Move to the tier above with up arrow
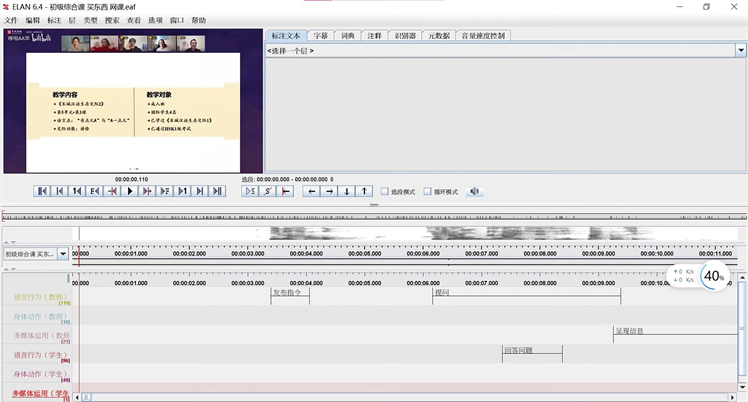 365,191
